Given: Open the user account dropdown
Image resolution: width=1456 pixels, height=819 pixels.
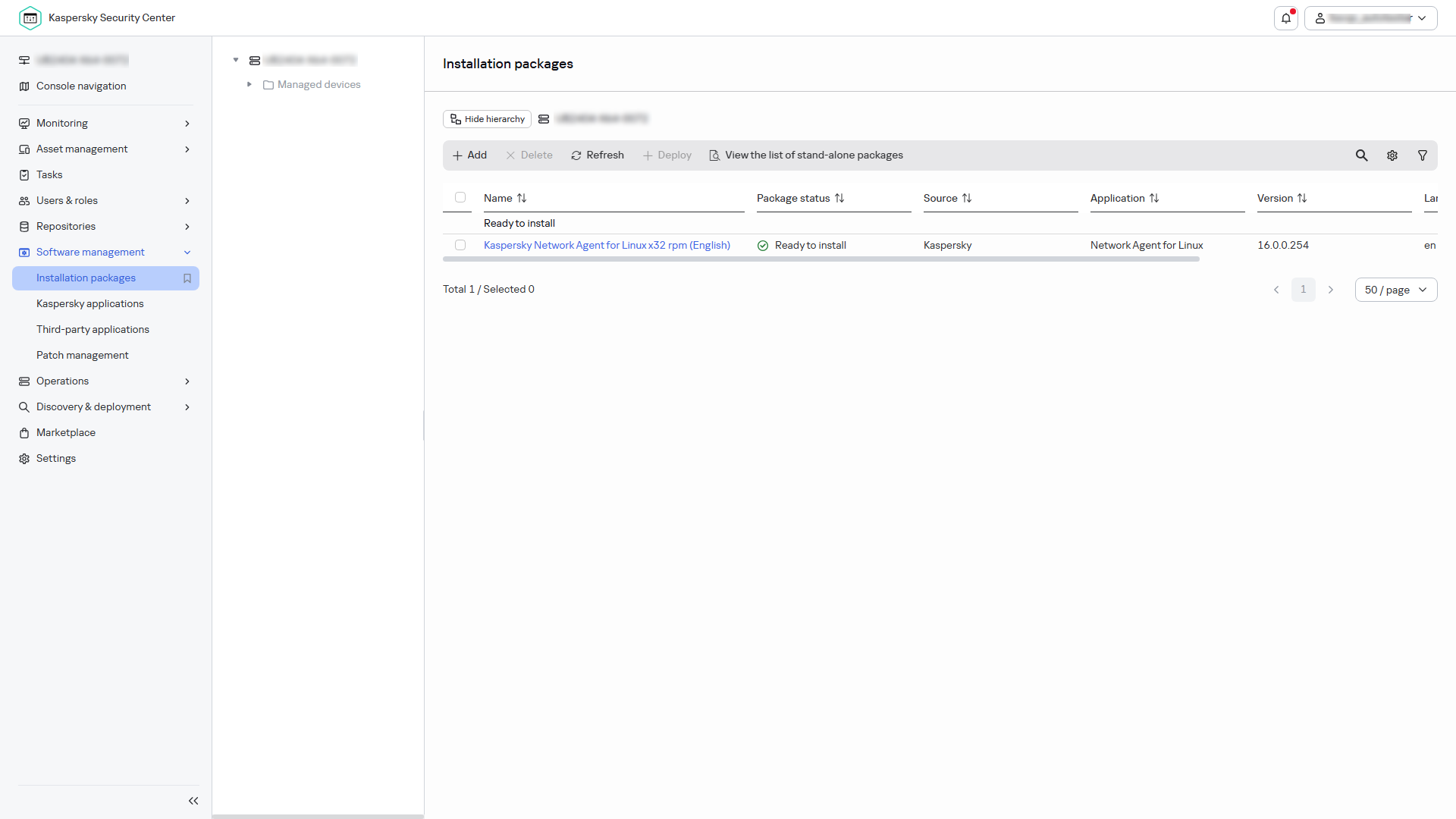Looking at the screenshot, I should click(1371, 18).
